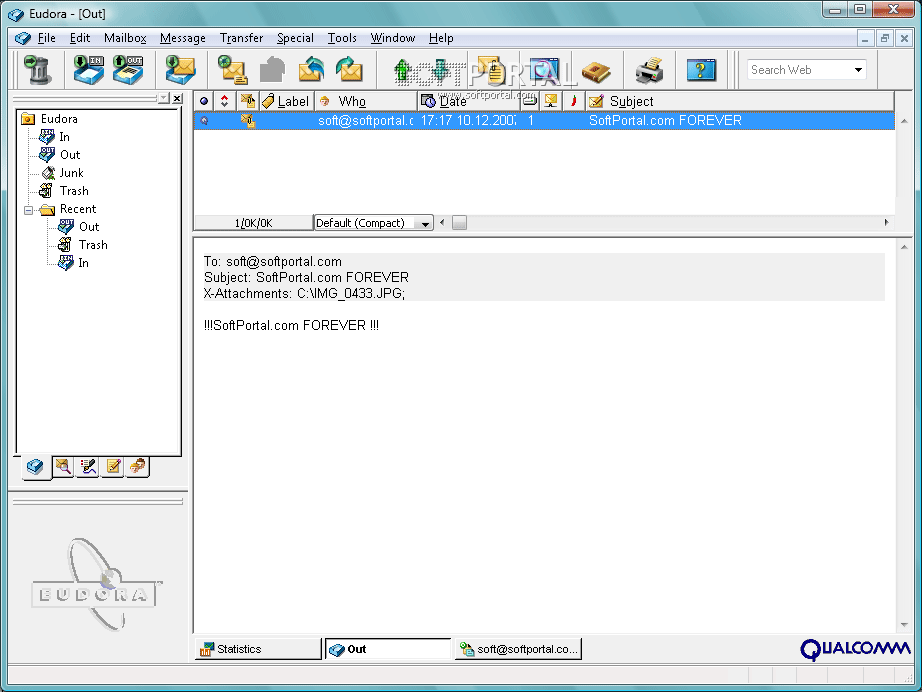Open the Transfer menu
This screenshot has width=922, height=692.
[x=241, y=38]
